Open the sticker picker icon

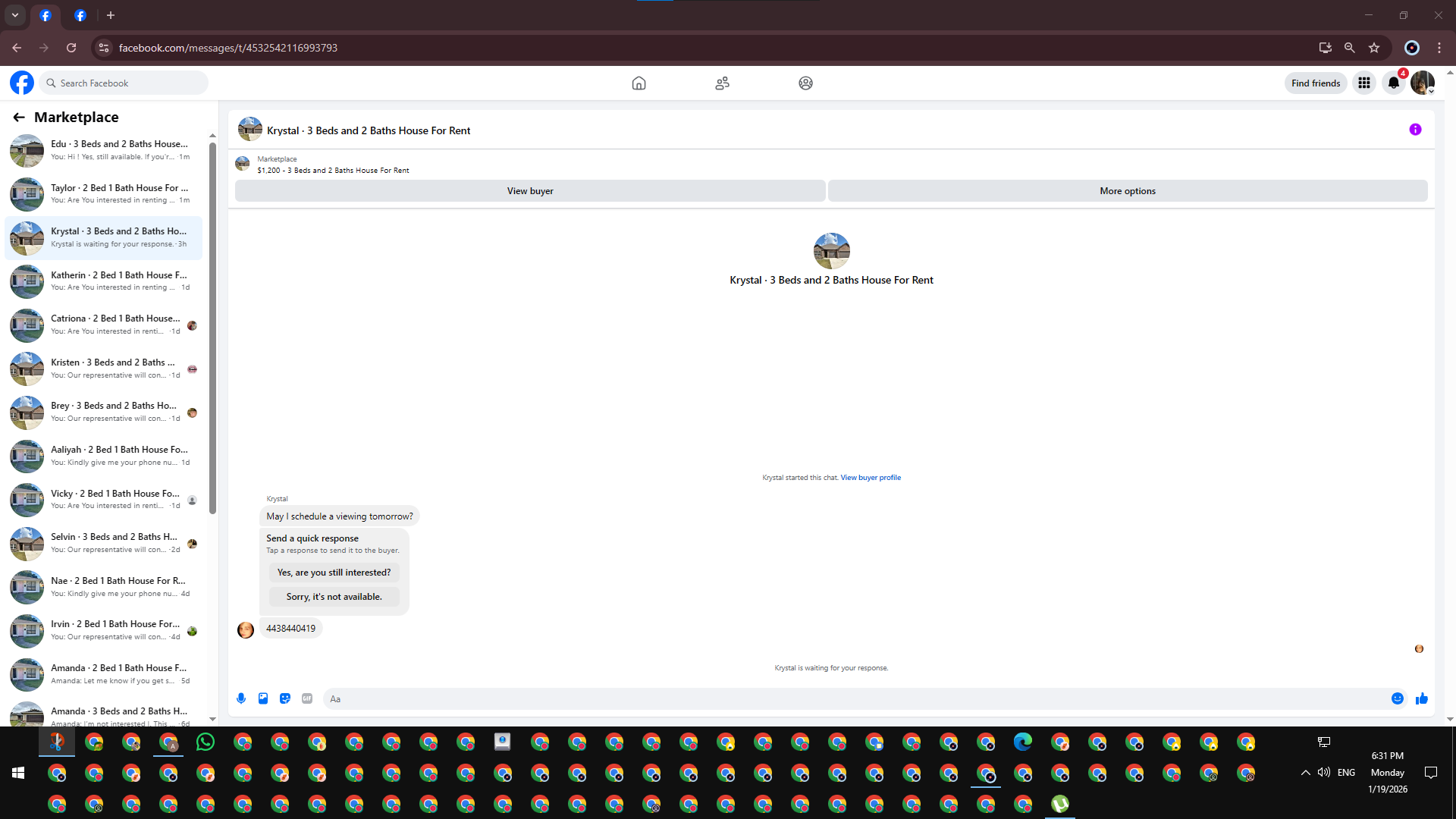coord(285,698)
